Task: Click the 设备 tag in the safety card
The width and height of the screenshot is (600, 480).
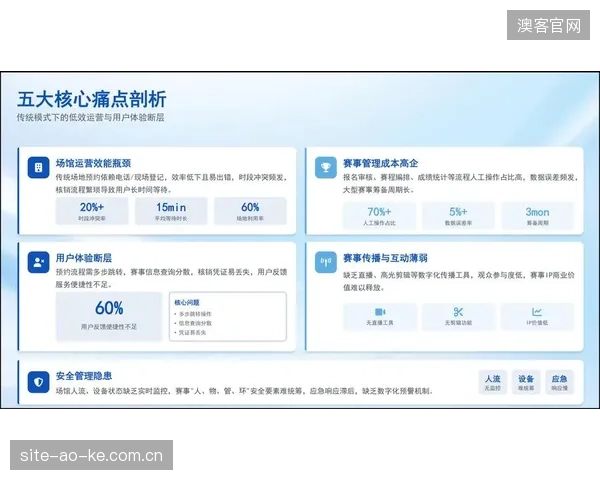Action: 526,382
